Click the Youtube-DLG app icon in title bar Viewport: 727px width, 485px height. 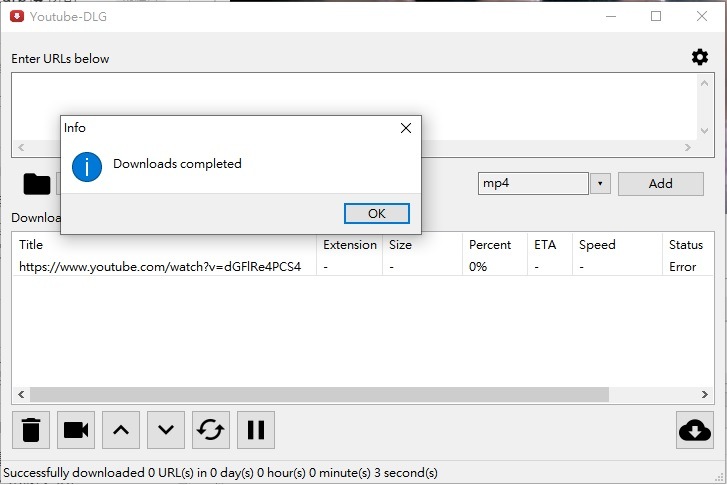tap(17, 16)
